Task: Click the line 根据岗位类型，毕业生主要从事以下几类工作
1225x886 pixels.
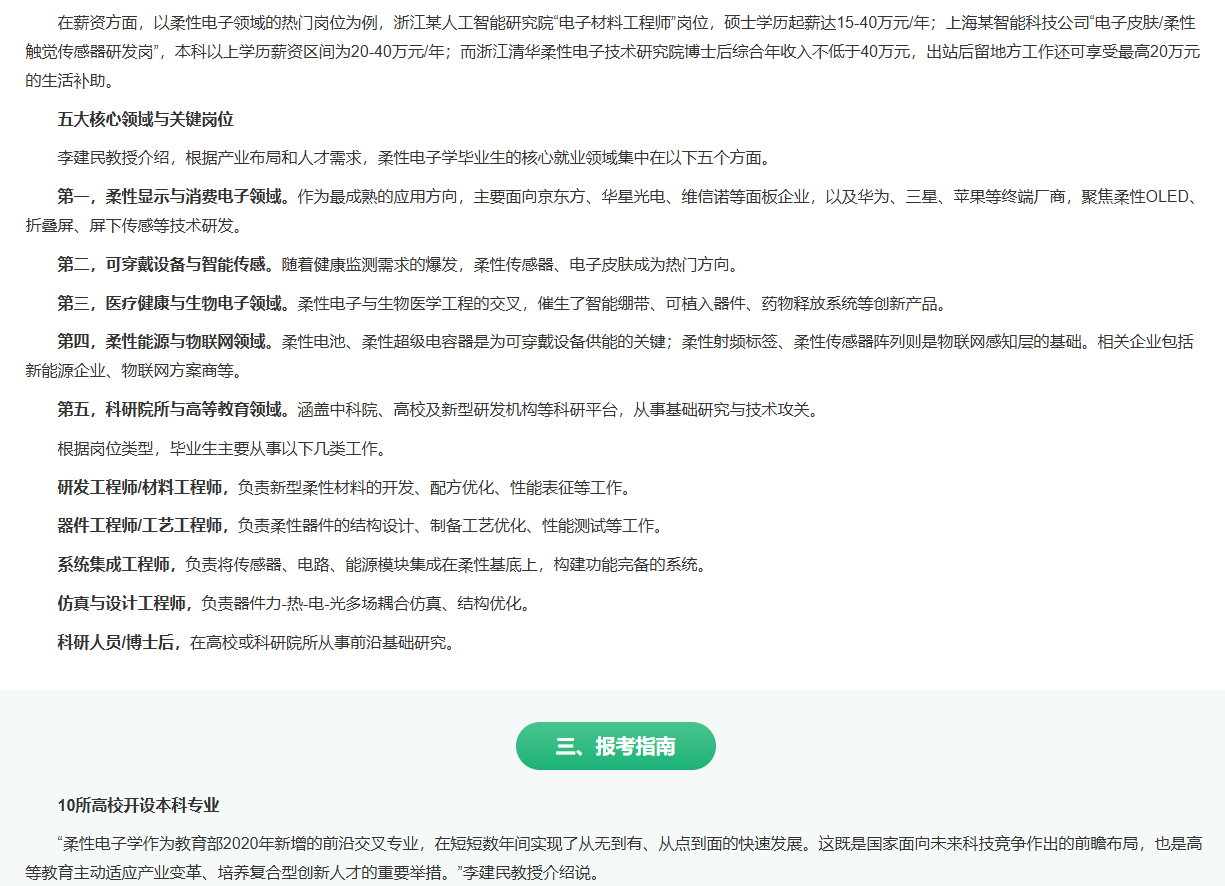Action: [x=222, y=449]
